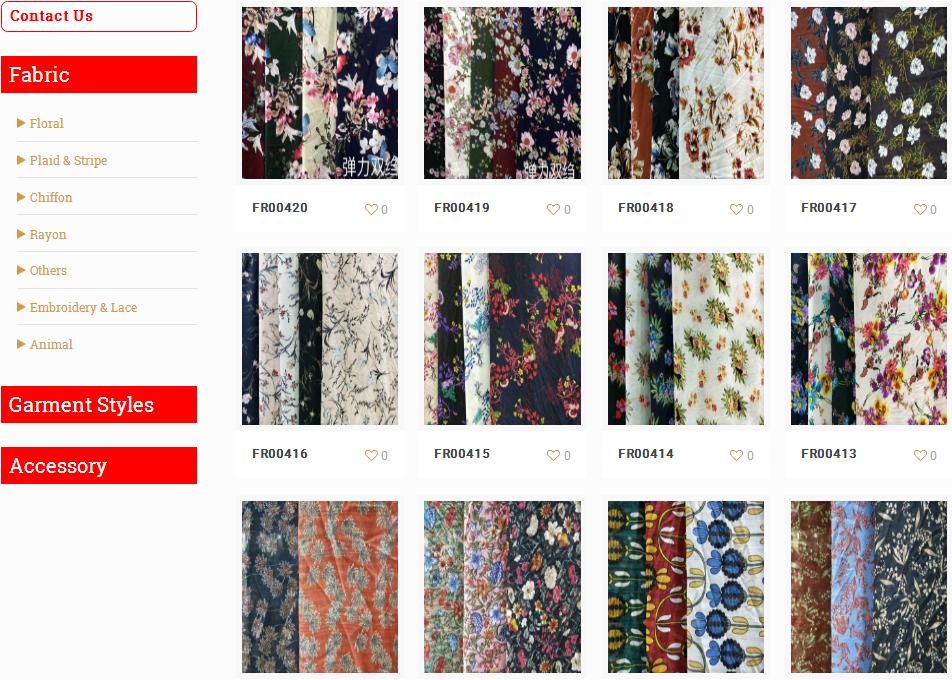Click the Contact Us button

99,16
